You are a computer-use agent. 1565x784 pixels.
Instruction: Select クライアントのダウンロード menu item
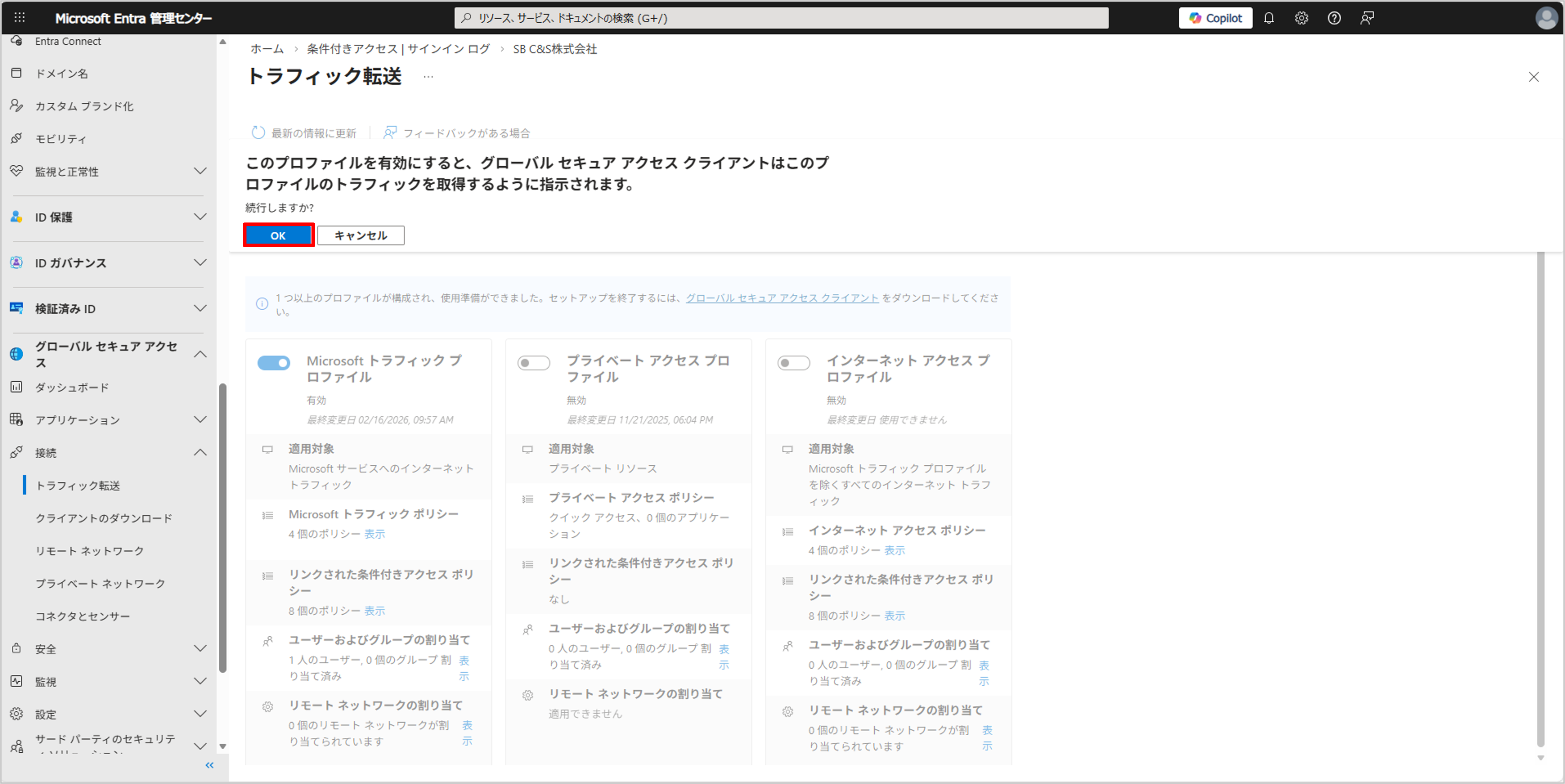[x=104, y=518]
